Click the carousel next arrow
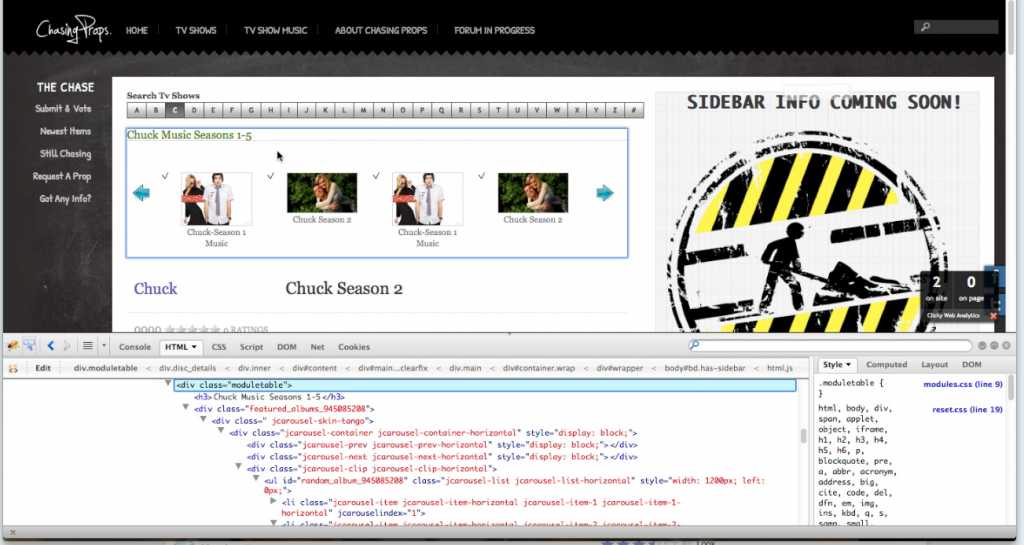Viewport: 1024px width, 545px height. click(x=605, y=193)
